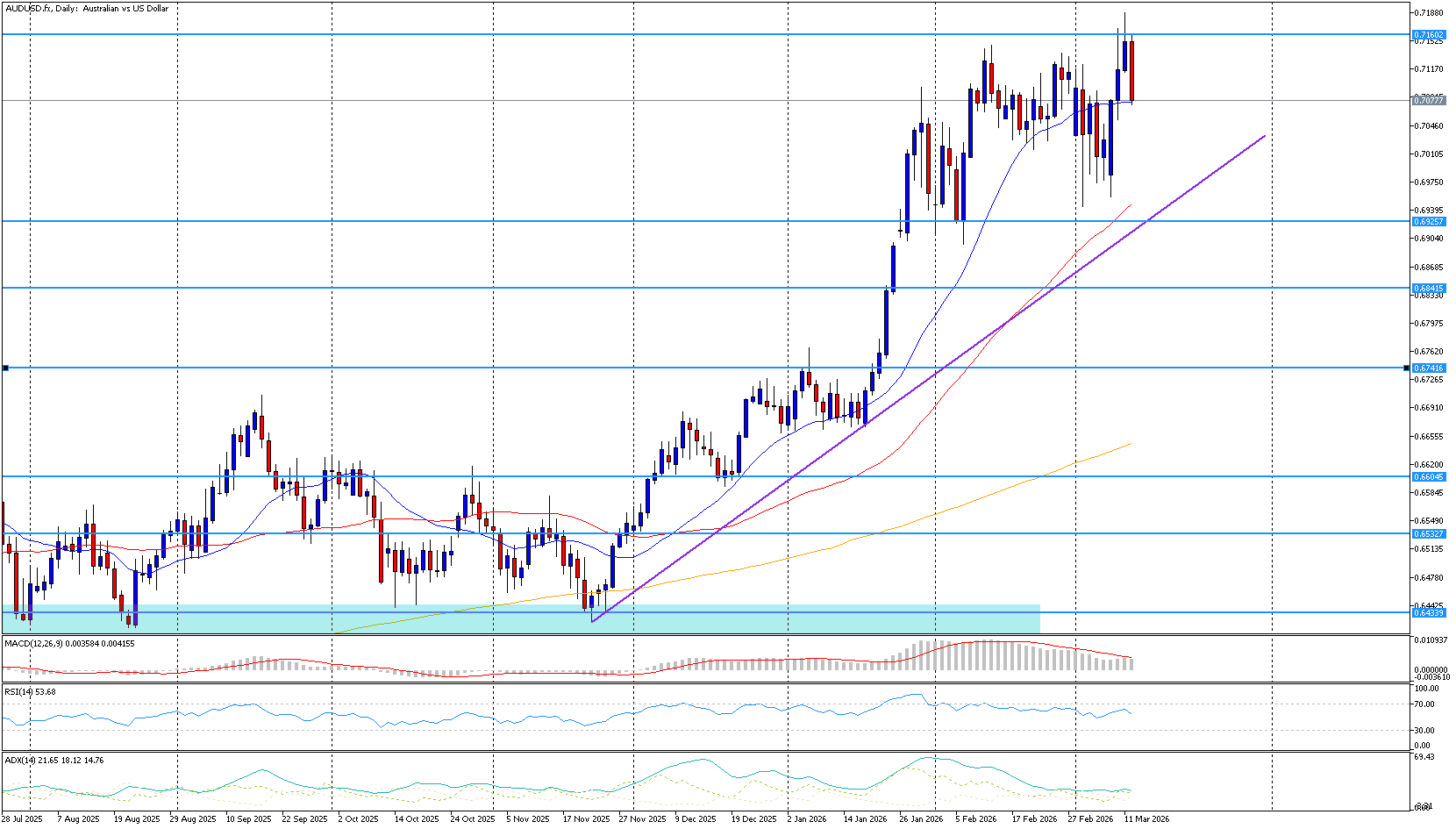Click the 11 Mar 2026 date label

coord(1146,819)
